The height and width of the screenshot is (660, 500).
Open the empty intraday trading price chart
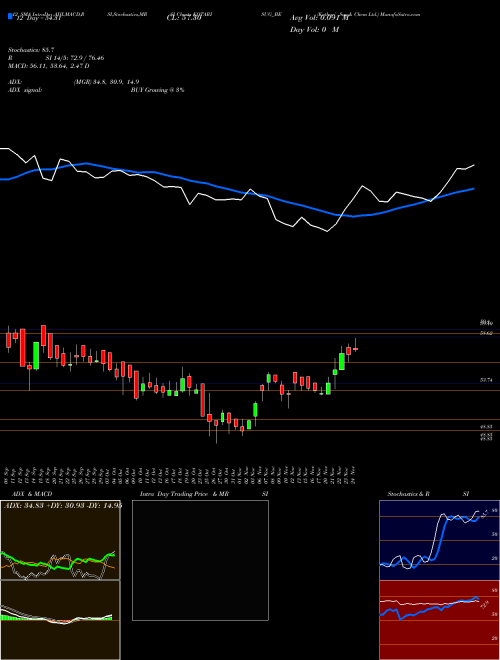[200, 560]
